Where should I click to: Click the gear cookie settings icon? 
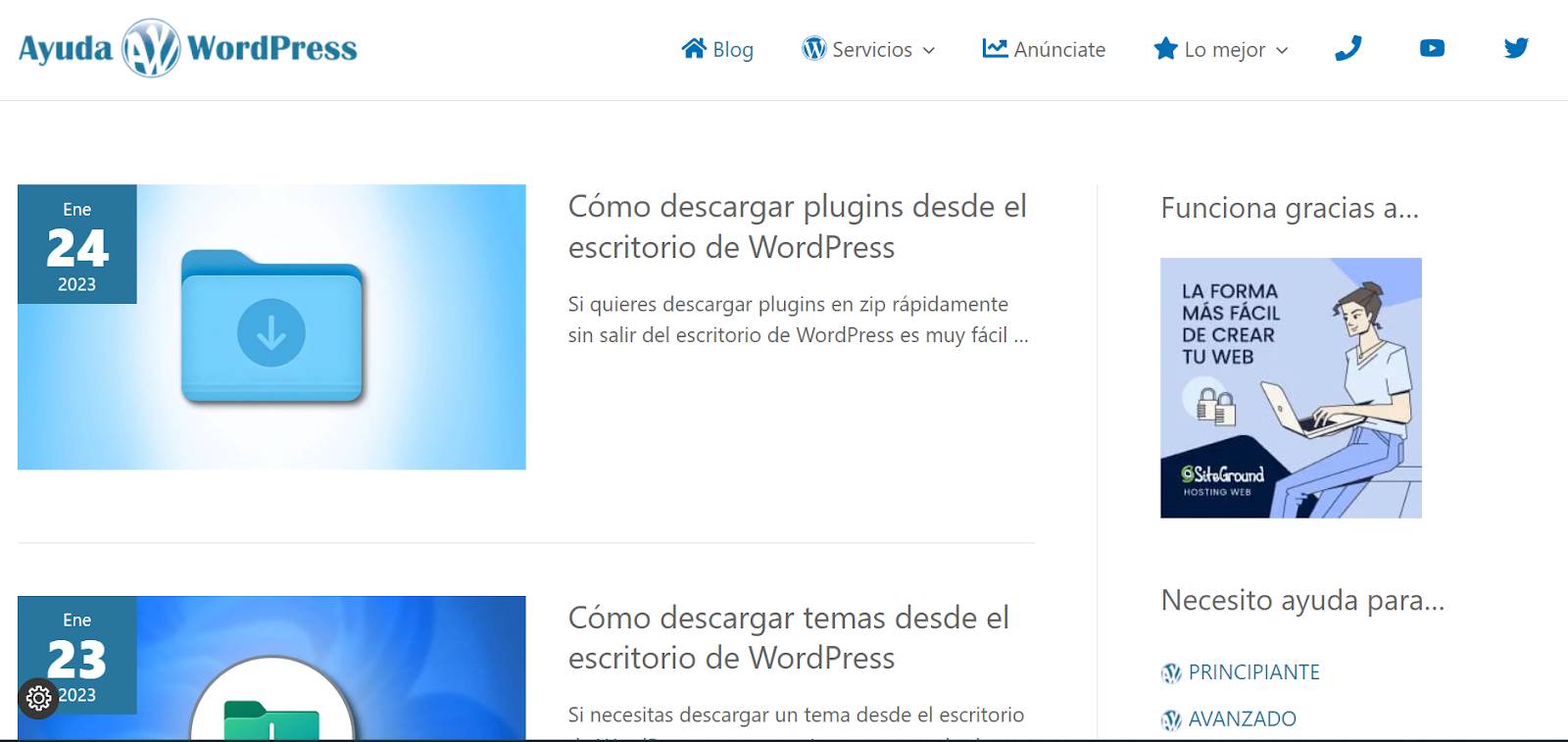coord(39,698)
